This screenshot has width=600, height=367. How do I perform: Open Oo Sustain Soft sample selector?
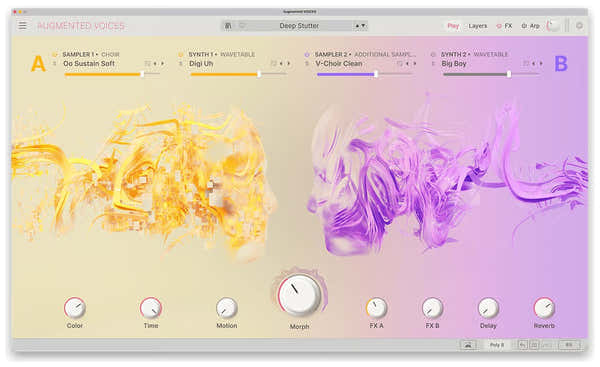(x=89, y=64)
